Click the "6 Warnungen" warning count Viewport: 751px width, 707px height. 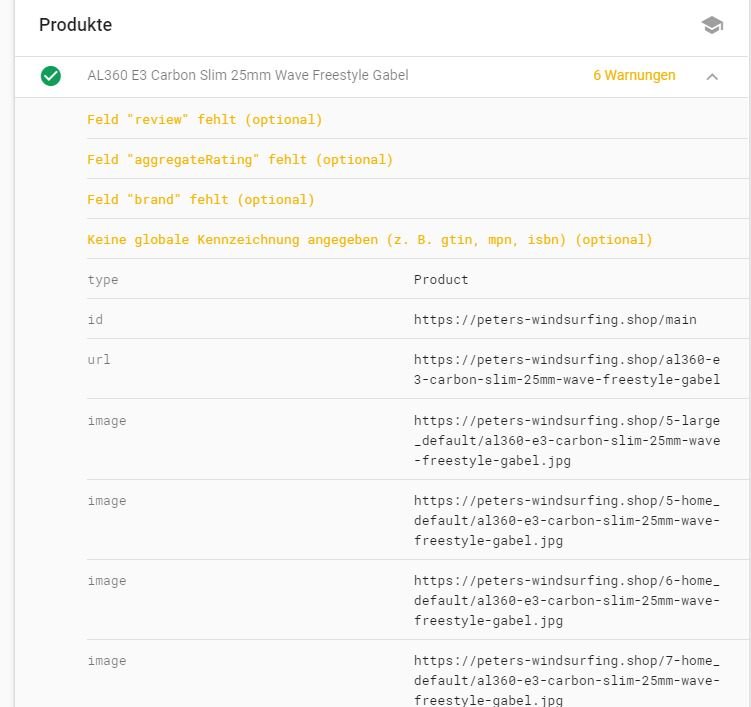pos(634,76)
